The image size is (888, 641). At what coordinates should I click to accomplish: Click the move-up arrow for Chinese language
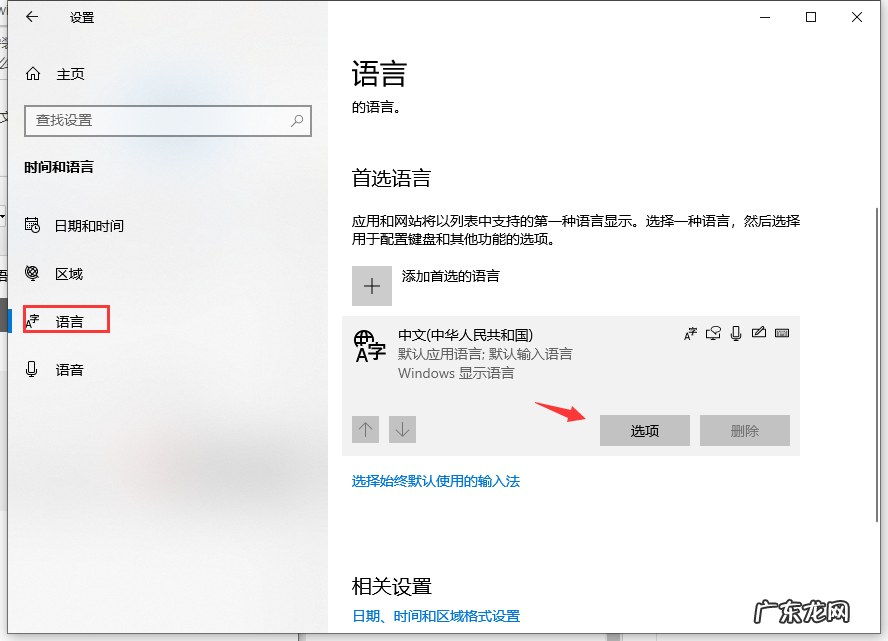coord(365,429)
